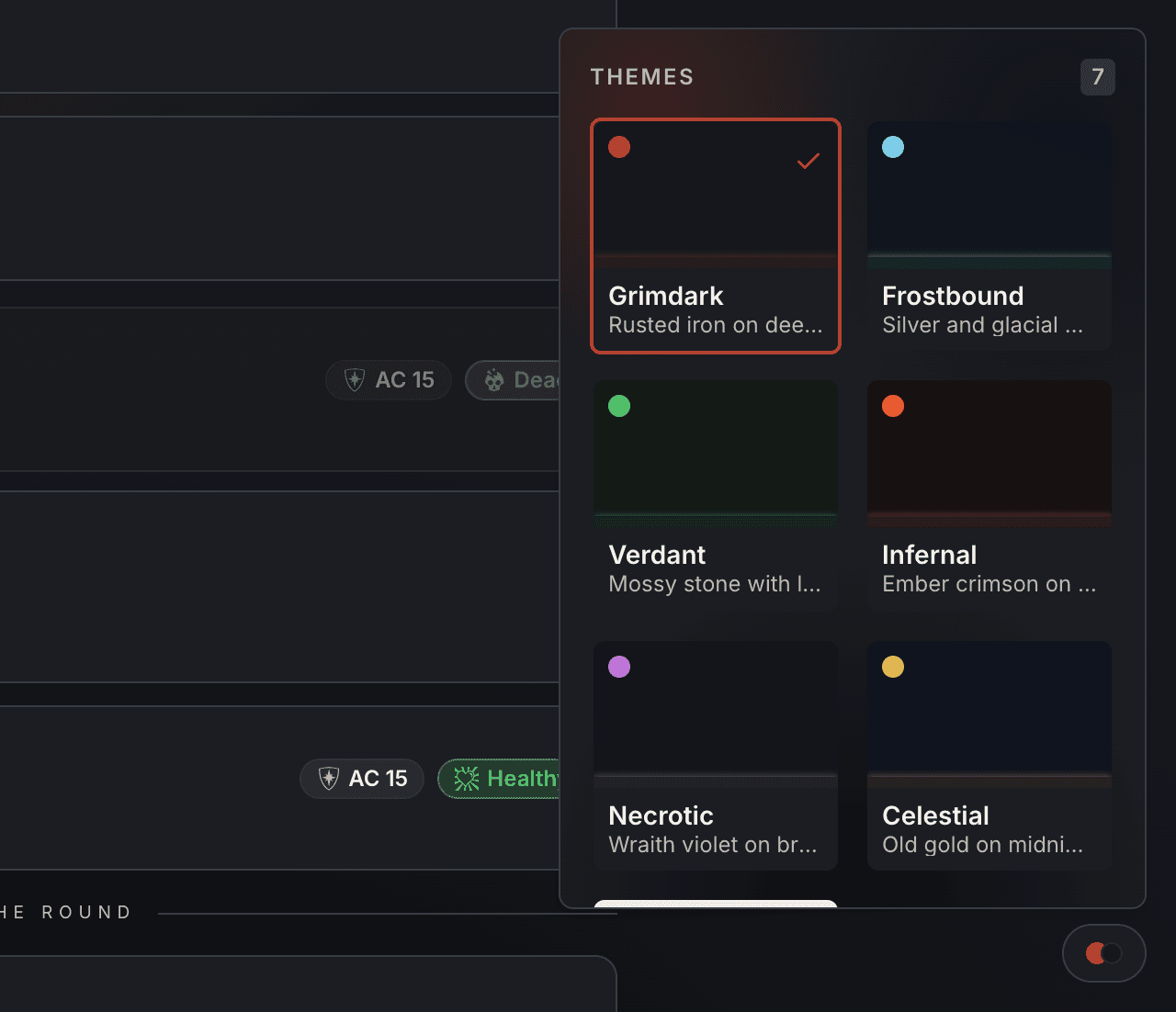This screenshot has height=1012, width=1176.
Task: Click the Frostbound light blue dot
Action: pos(893,147)
